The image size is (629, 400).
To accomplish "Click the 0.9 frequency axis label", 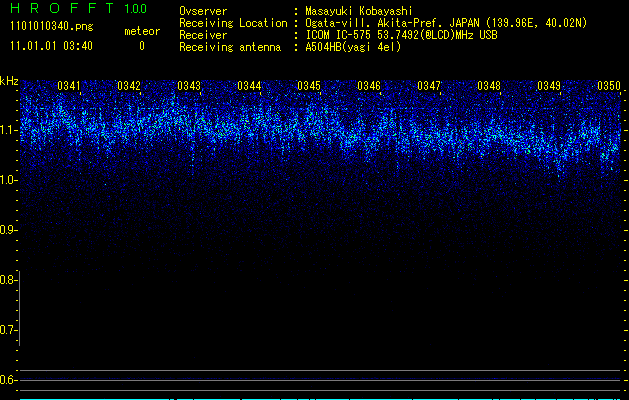I will tap(10, 230).
